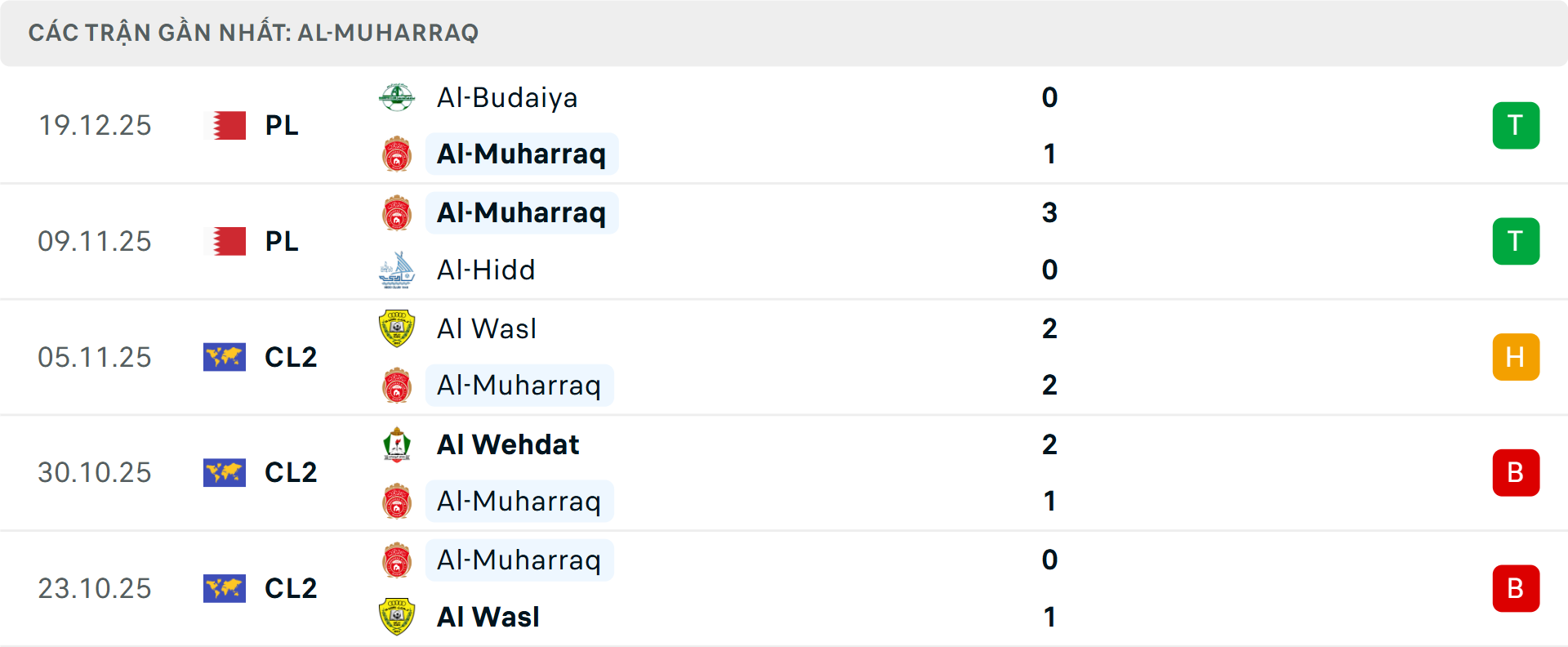Click the 'CÁC TRẬN GẦN NHẤT: AL-MUHARRAQ' header

coord(253,33)
